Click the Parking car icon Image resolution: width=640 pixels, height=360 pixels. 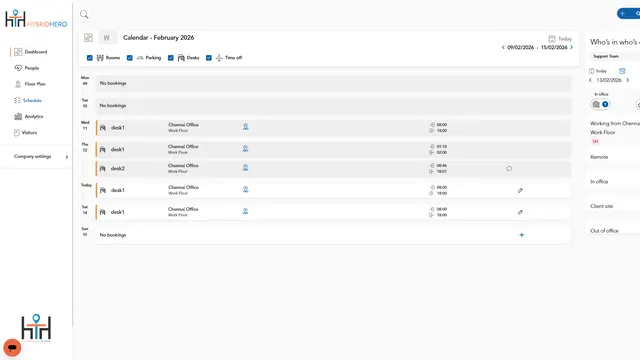click(140, 58)
